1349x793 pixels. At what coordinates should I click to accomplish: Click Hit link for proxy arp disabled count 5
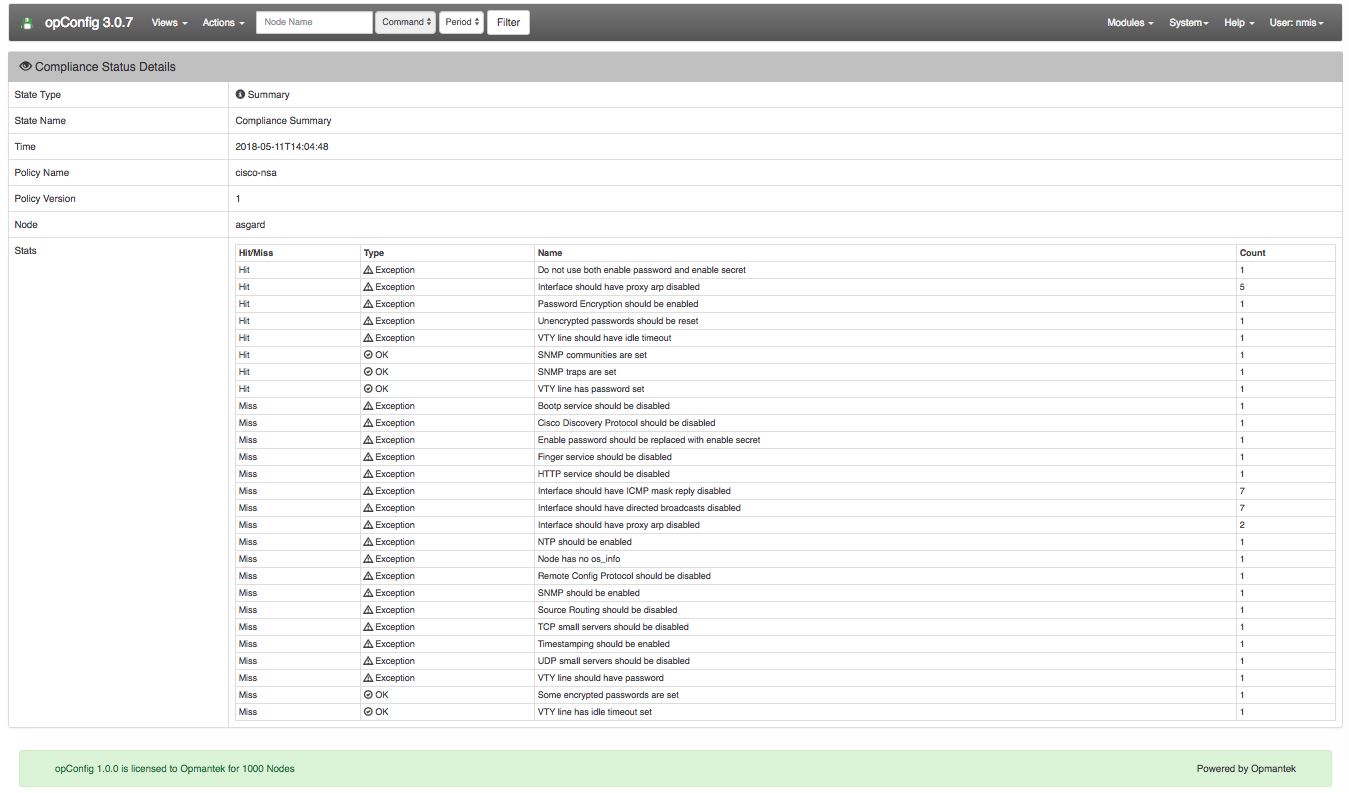[x=244, y=287]
